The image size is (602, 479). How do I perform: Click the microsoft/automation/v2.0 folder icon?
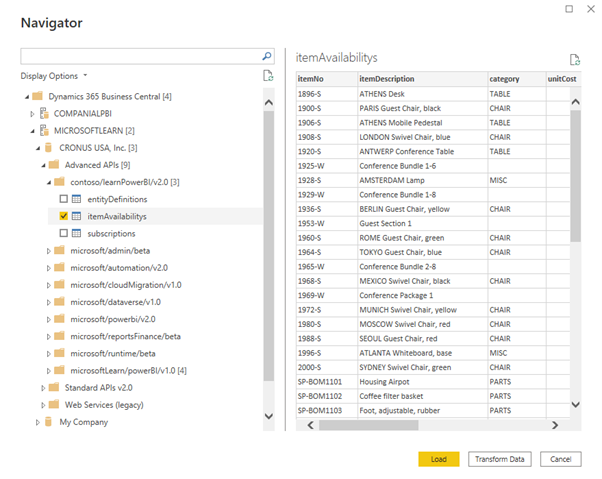pos(59,268)
